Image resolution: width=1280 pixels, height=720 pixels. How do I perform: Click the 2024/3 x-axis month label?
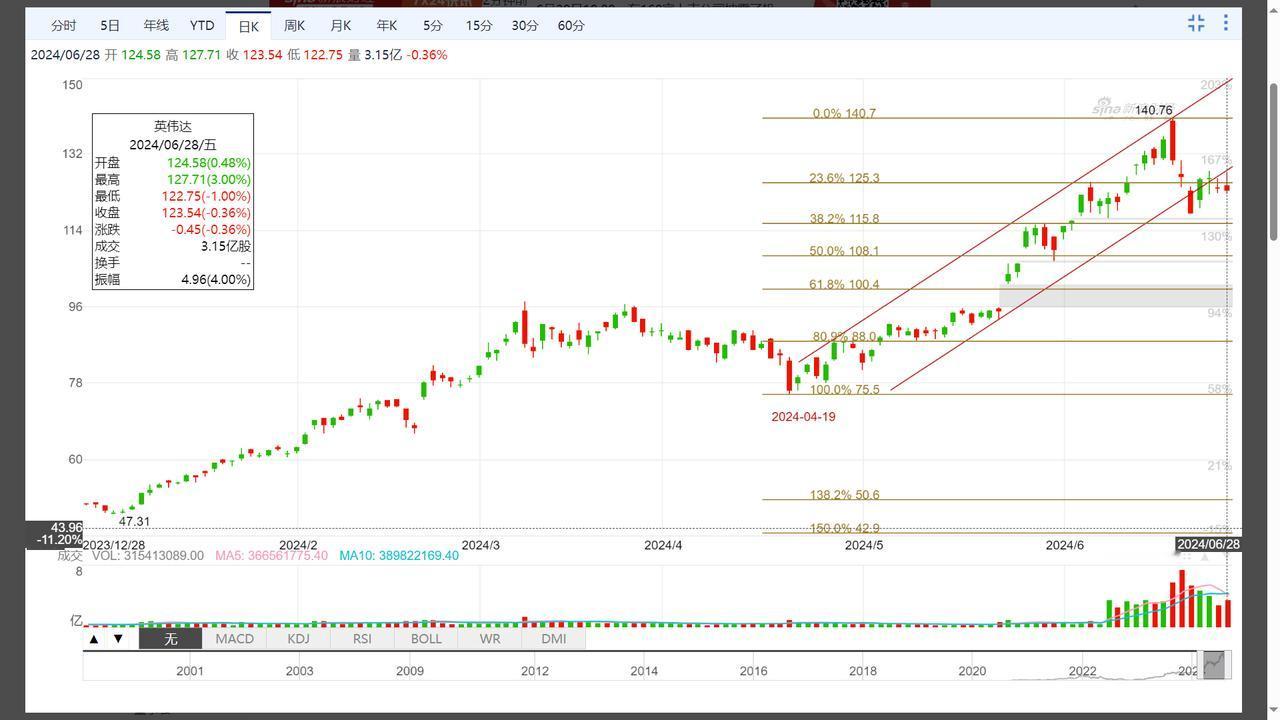(481, 545)
